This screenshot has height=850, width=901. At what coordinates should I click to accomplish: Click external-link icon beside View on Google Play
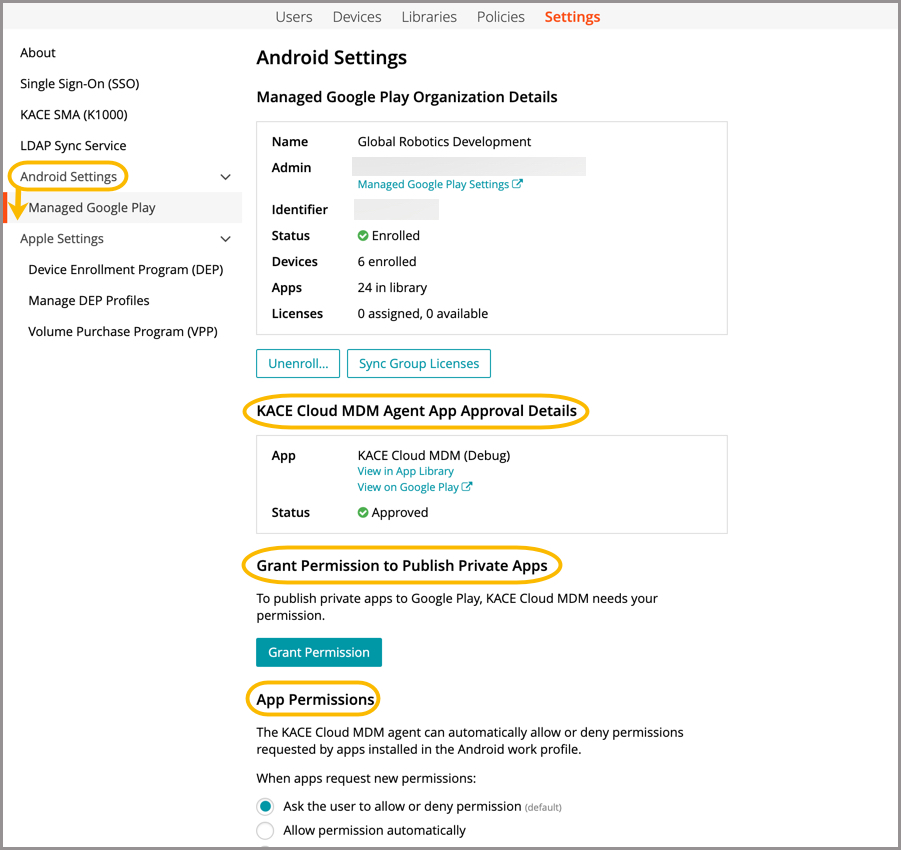point(467,487)
